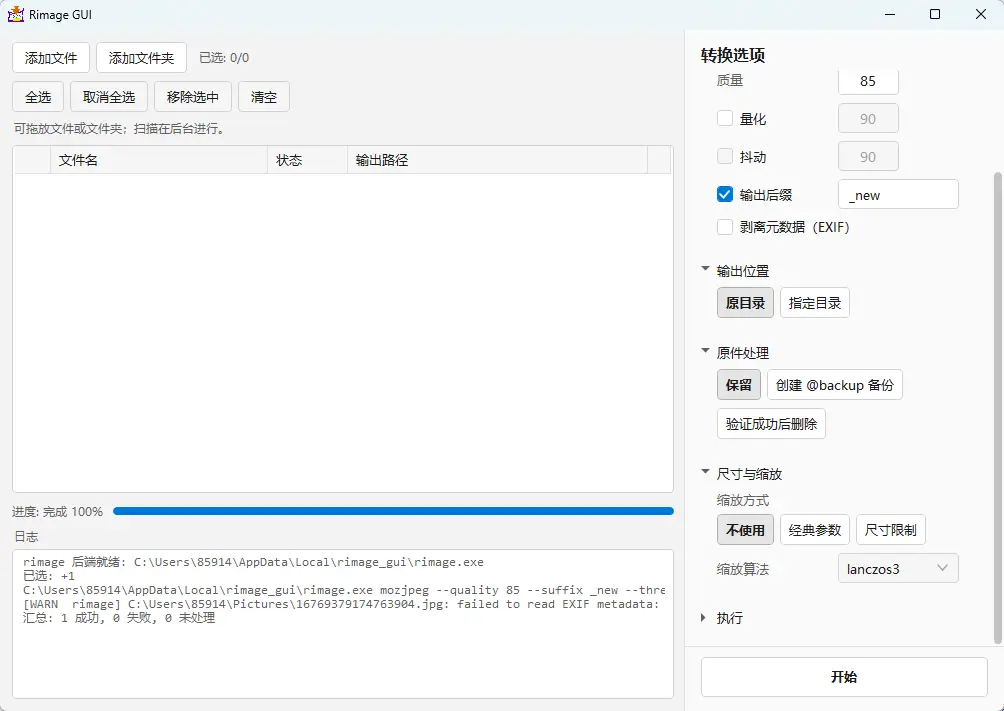Select 指定目录 as output location
This screenshot has width=1004, height=711.
[814, 303]
